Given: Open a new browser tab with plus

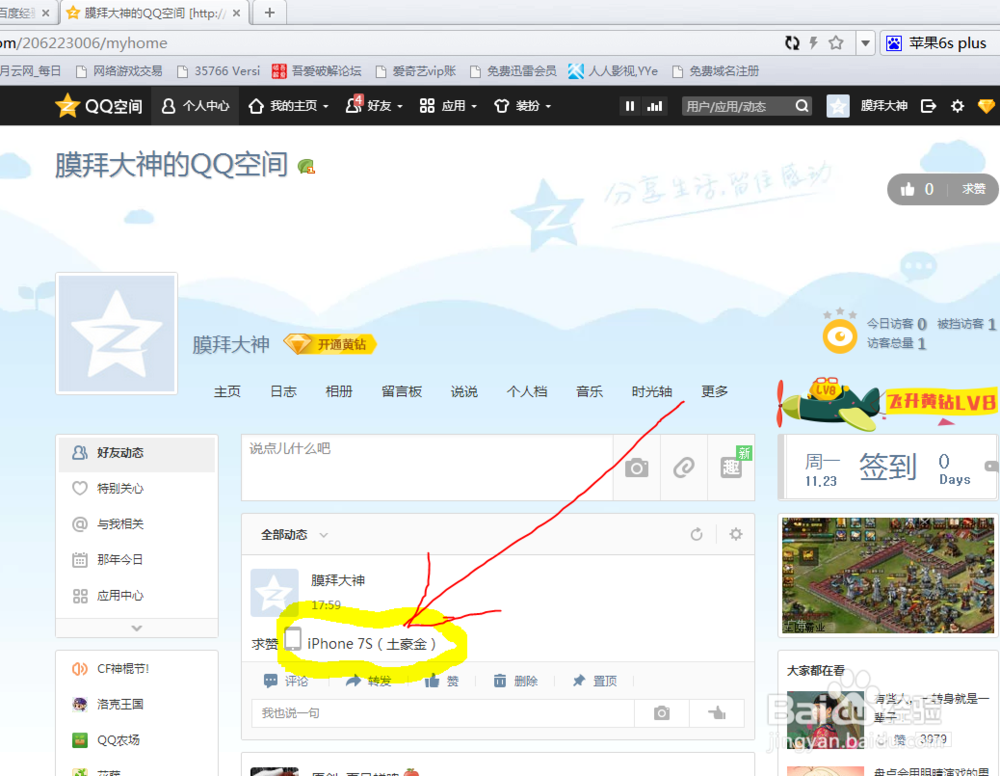Looking at the screenshot, I should click(270, 13).
